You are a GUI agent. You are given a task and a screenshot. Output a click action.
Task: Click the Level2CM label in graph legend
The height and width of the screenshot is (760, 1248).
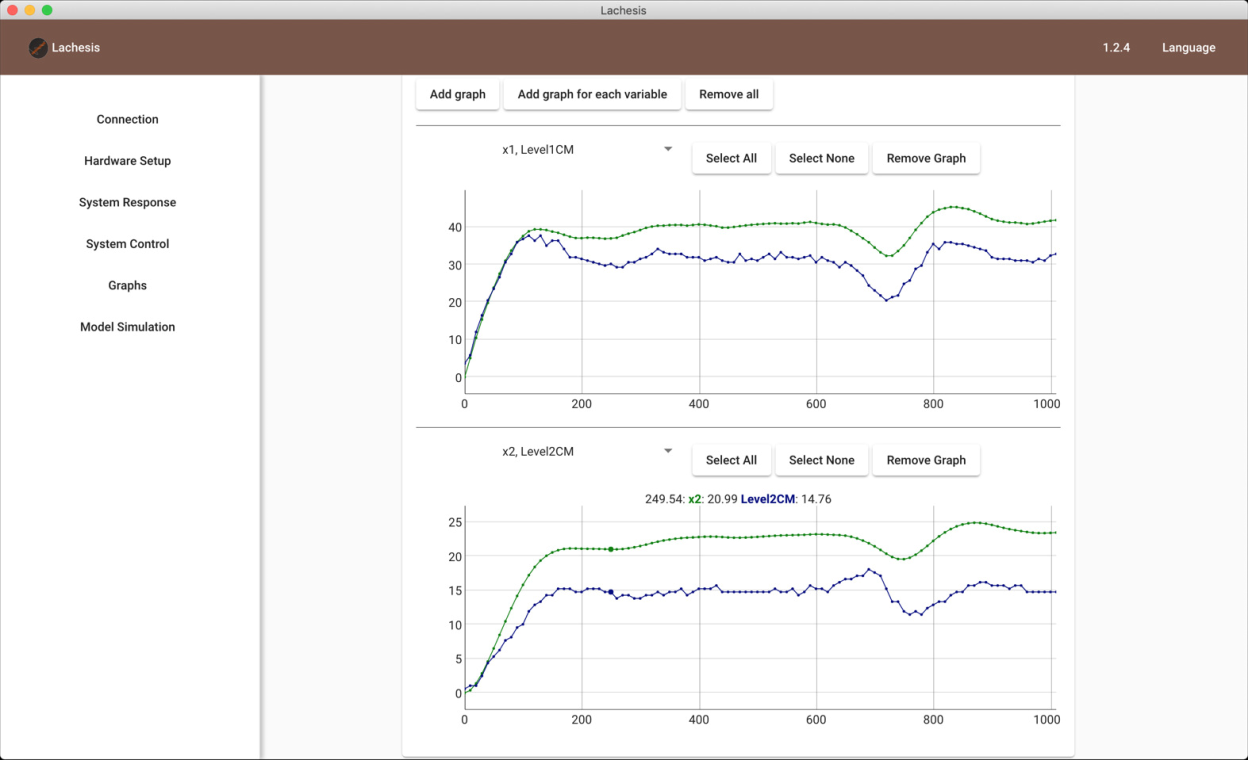[x=767, y=499]
